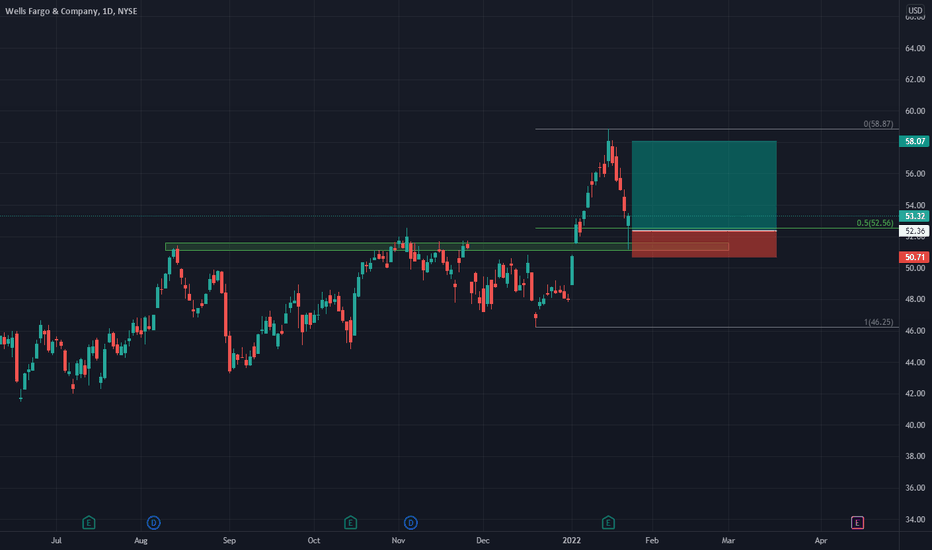Image resolution: width=932 pixels, height=550 pixels.
Task: Click the 38.00 price axis tick
Action: 915,456
